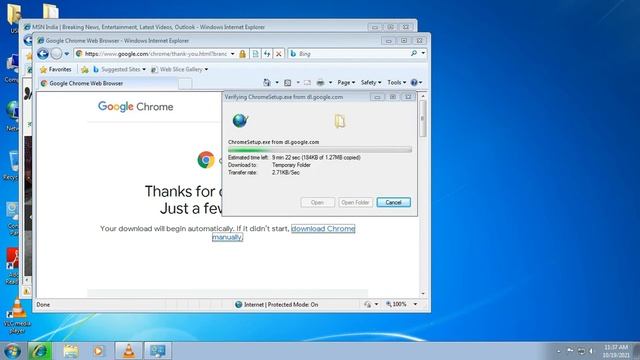Click the remote desktop monitor taskbar icon

point(158,351)
